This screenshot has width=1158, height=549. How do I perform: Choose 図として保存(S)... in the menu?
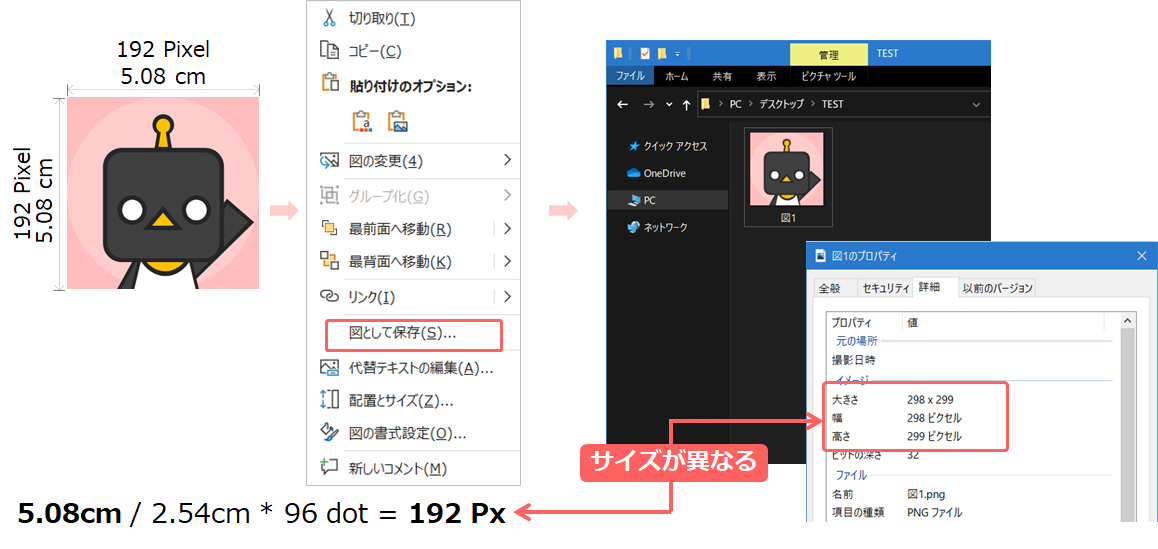click(x=414, y=334)
